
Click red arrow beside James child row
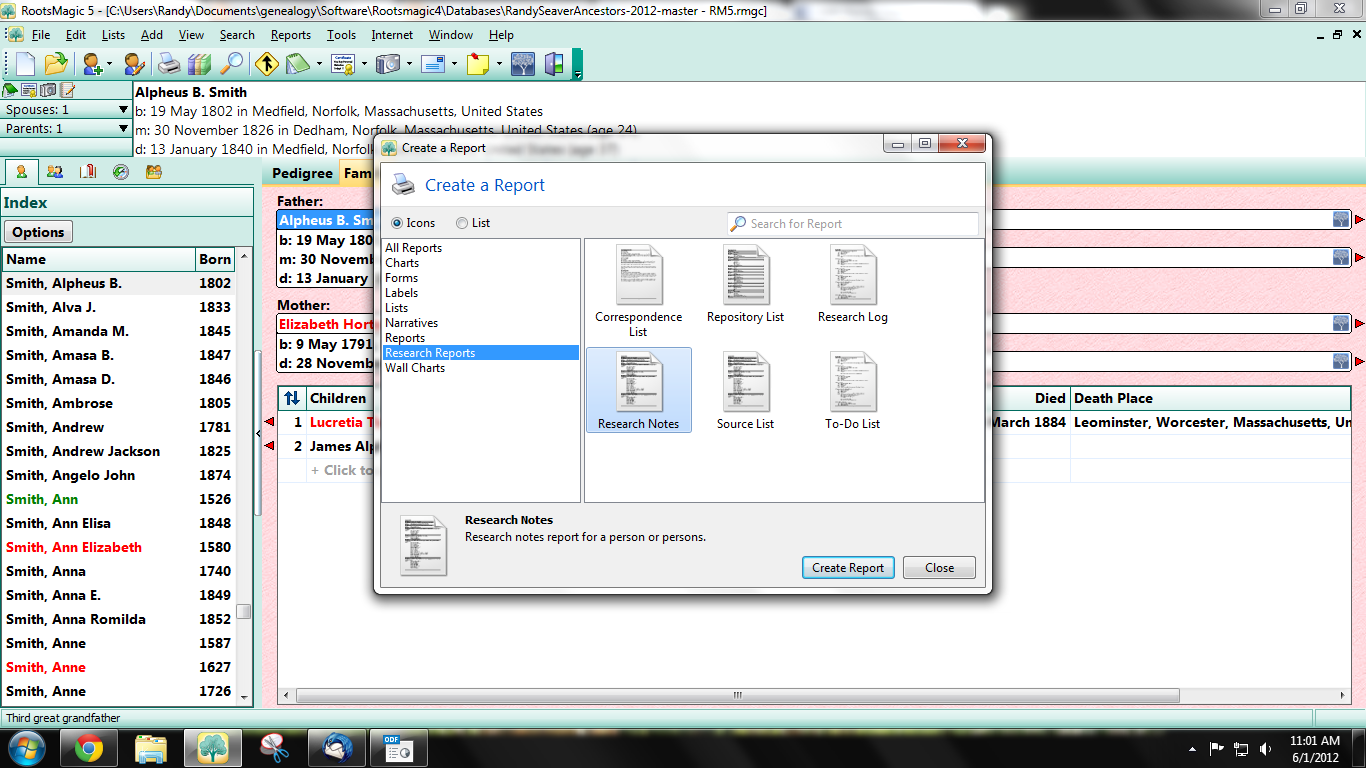269,446
